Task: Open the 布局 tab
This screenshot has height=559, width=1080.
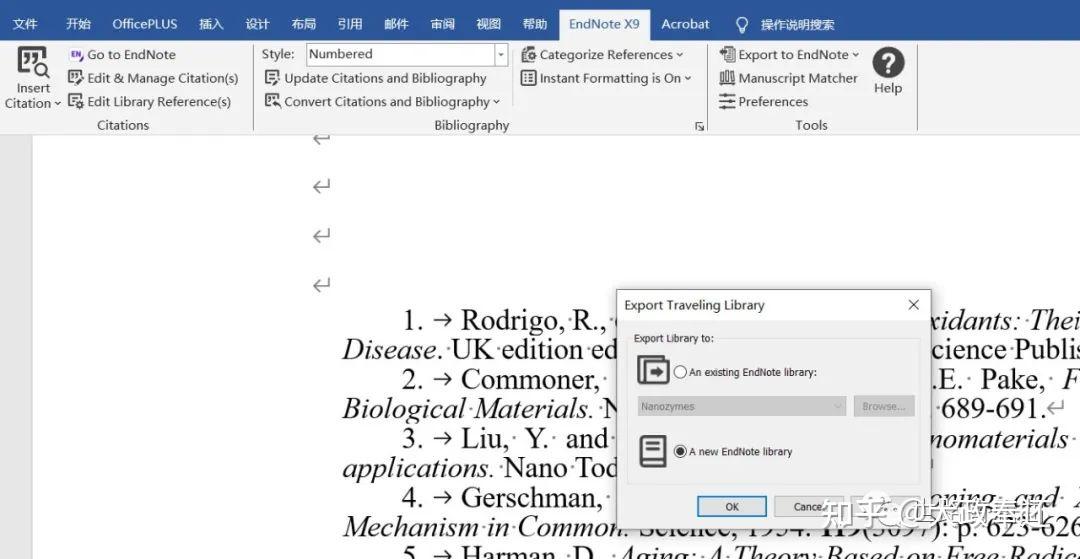Action: coord(303,24)
